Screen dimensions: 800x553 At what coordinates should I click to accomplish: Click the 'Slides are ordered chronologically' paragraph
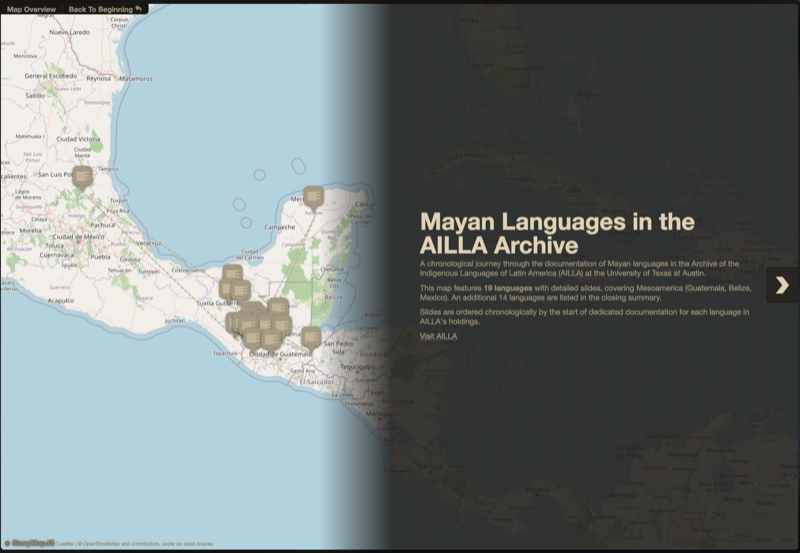click(x=585, y=316)
